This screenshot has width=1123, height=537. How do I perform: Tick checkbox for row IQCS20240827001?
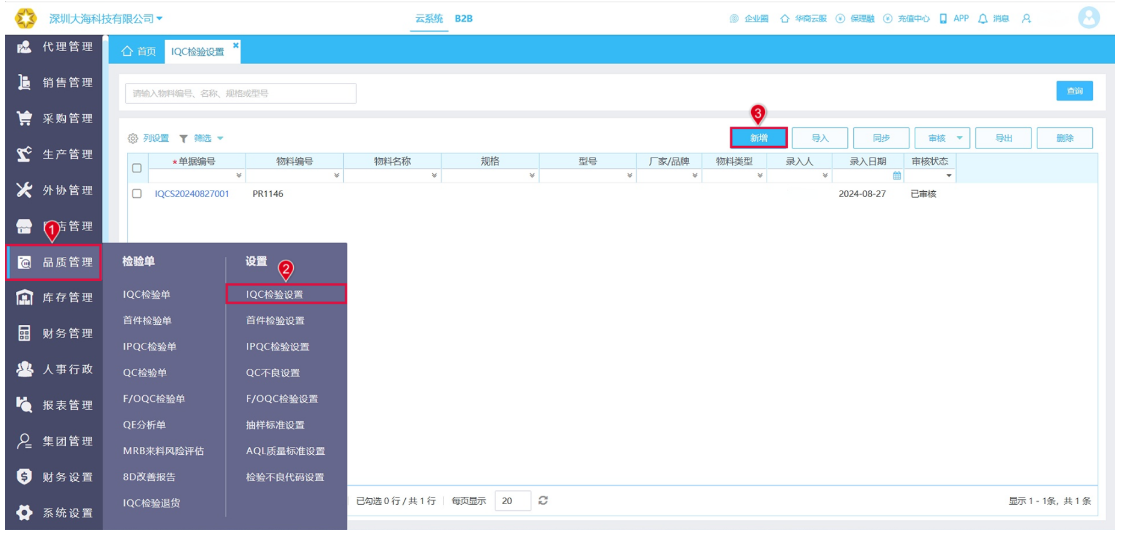[137, 193]
